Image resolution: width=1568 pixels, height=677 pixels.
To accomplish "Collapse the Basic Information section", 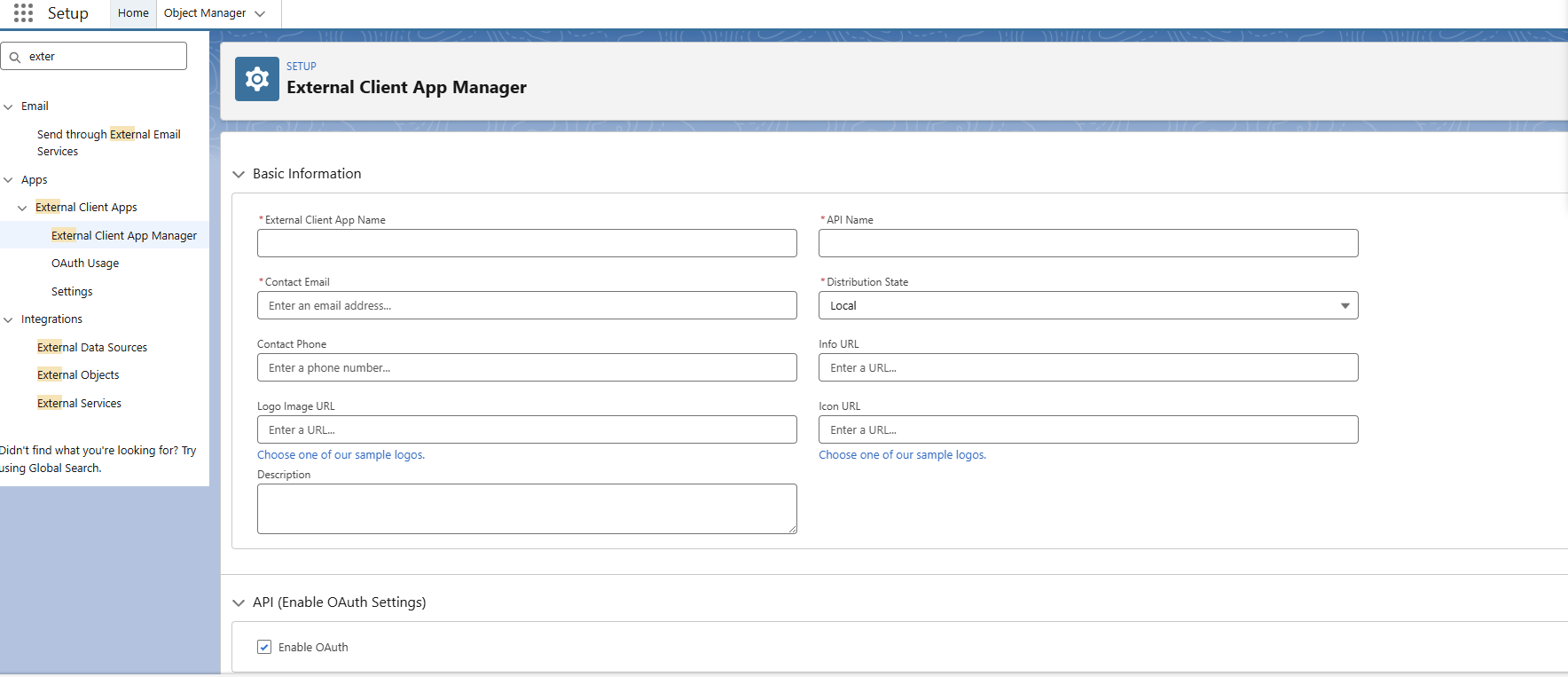I will pos(239,174).
